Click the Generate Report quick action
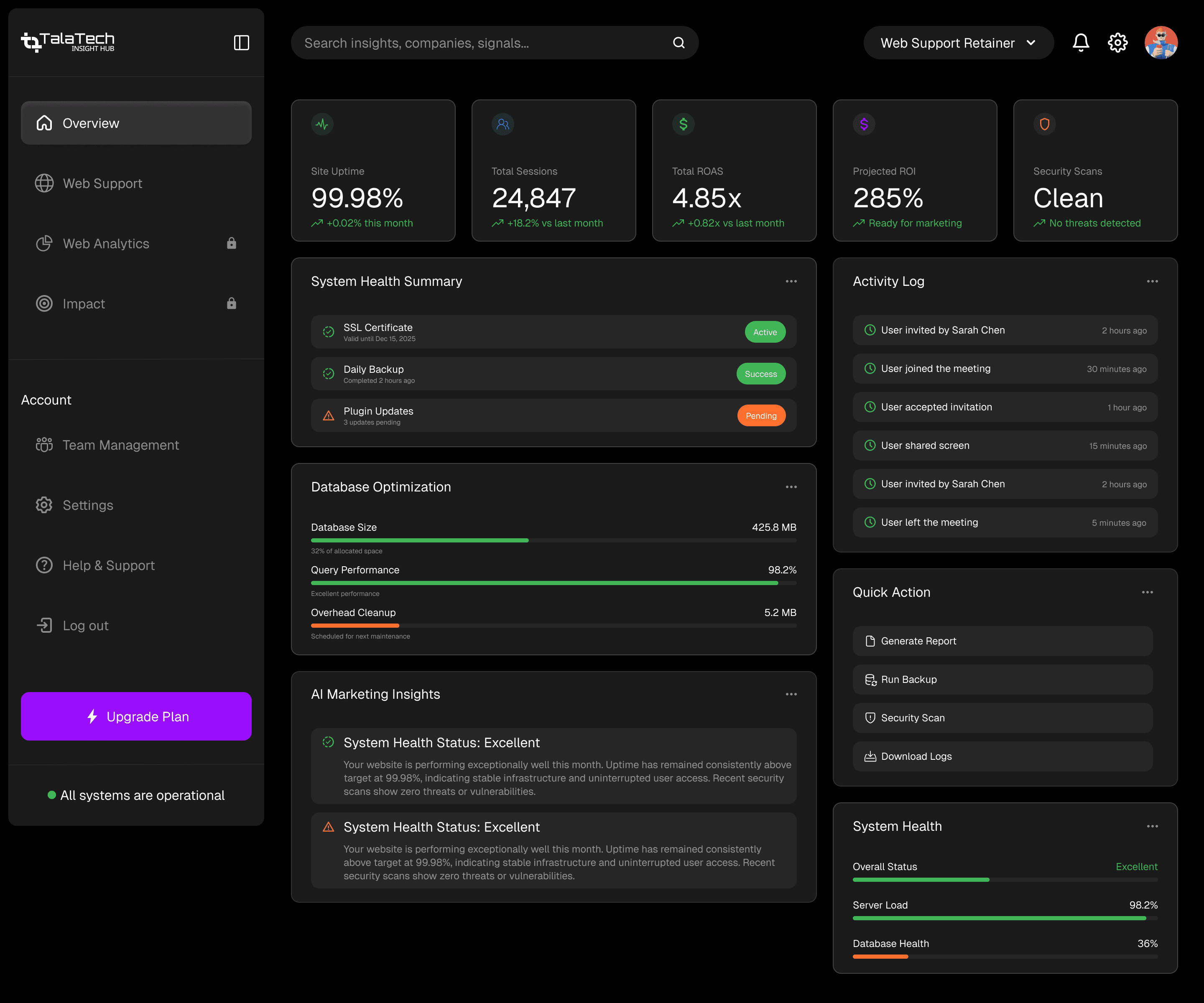Screen dimensions: 1204x1003 coord(1003,641)
